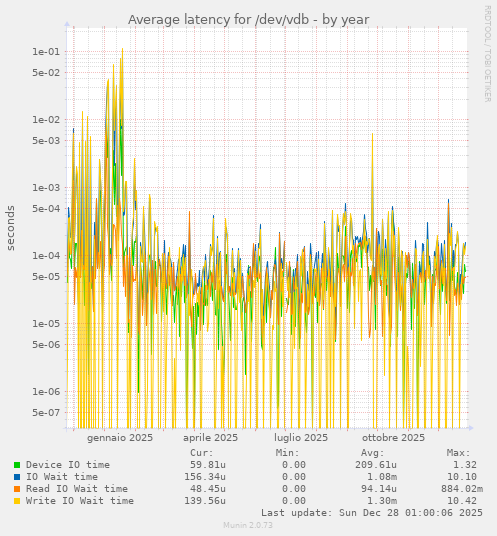The image size is (497, 536).
Task: Click the 'IO Wait time' legend label
Action: pyautogui.click(x=62, y=477)
